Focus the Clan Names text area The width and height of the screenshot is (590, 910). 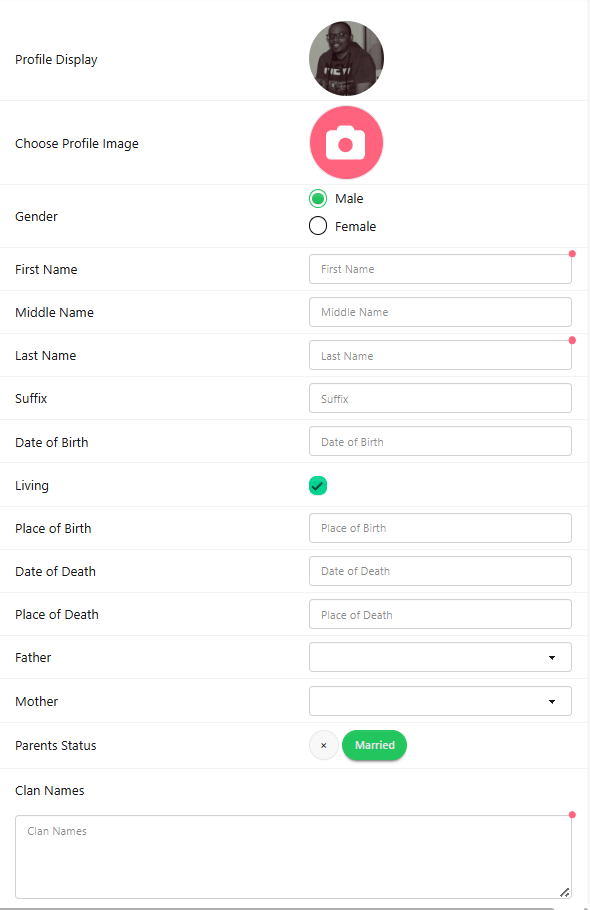[x=294, y=857]
